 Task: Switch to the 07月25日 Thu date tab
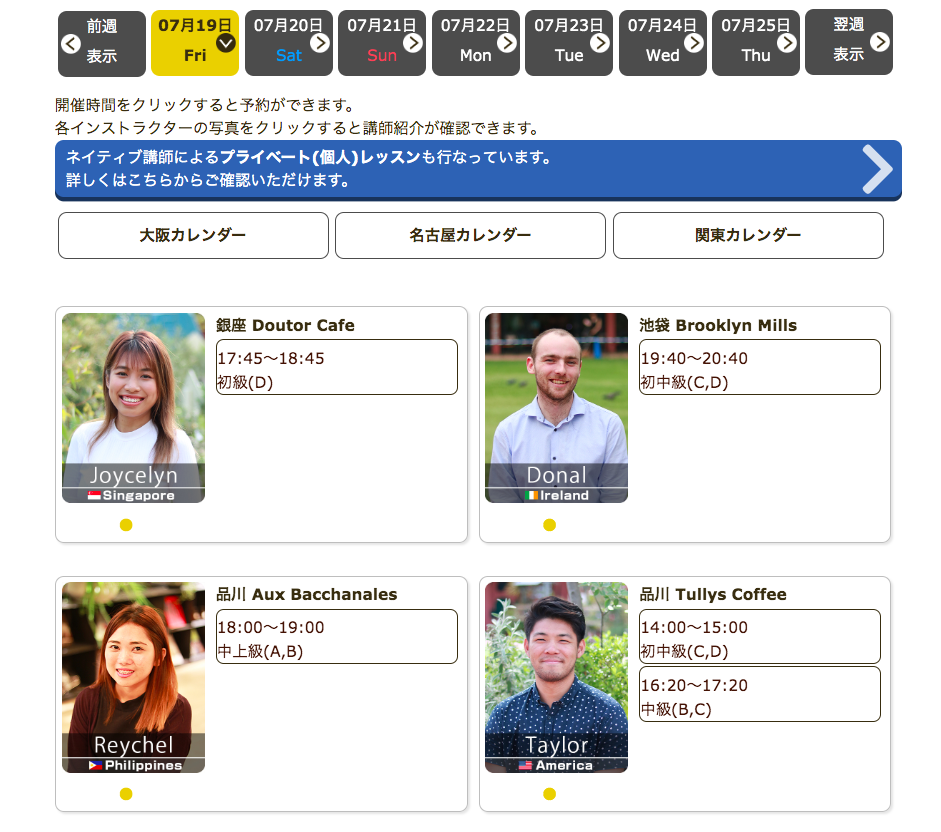point(755,43)
